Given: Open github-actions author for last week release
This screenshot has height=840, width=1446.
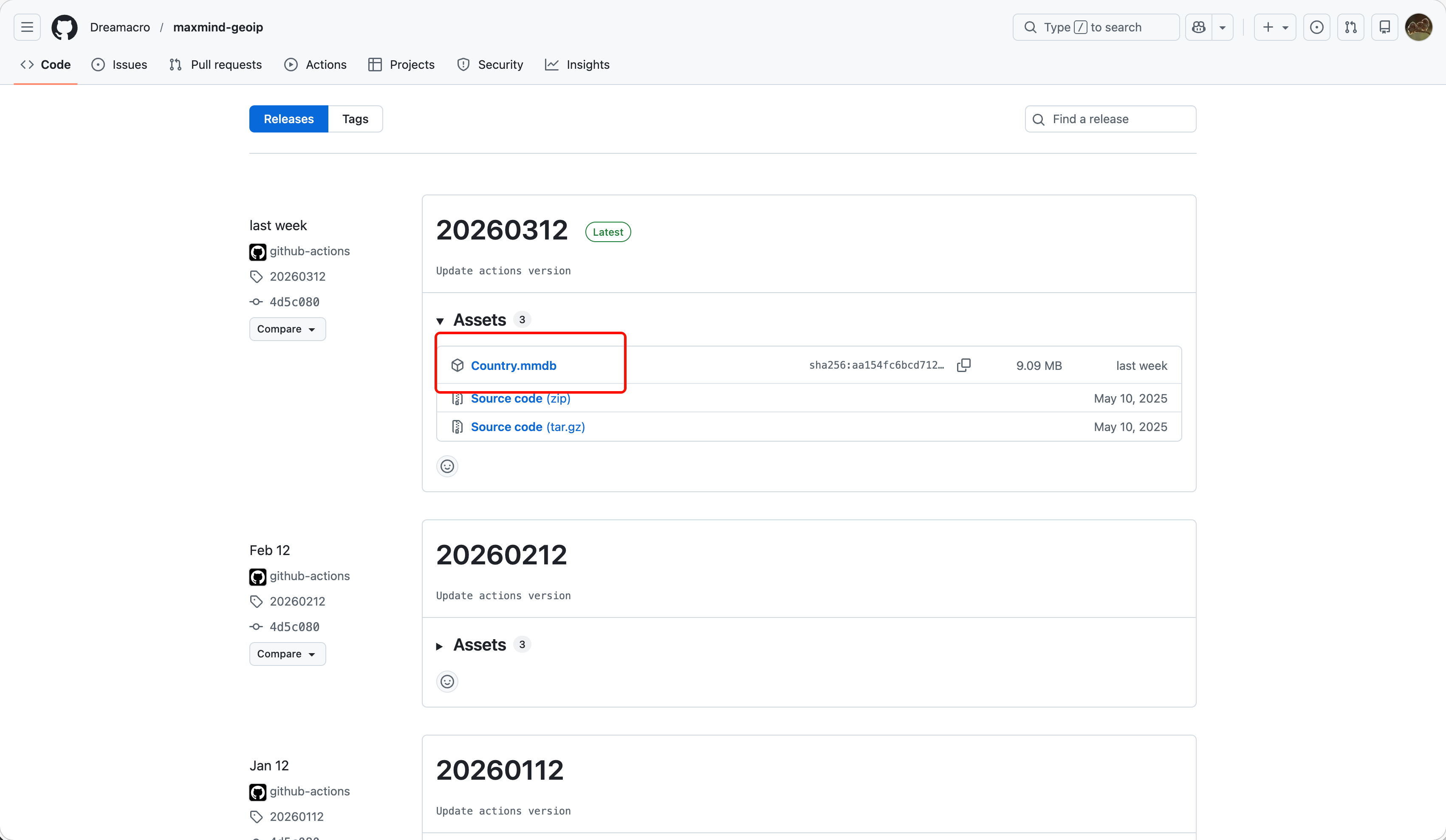Looking at the screenshot, I should [310, 251].
